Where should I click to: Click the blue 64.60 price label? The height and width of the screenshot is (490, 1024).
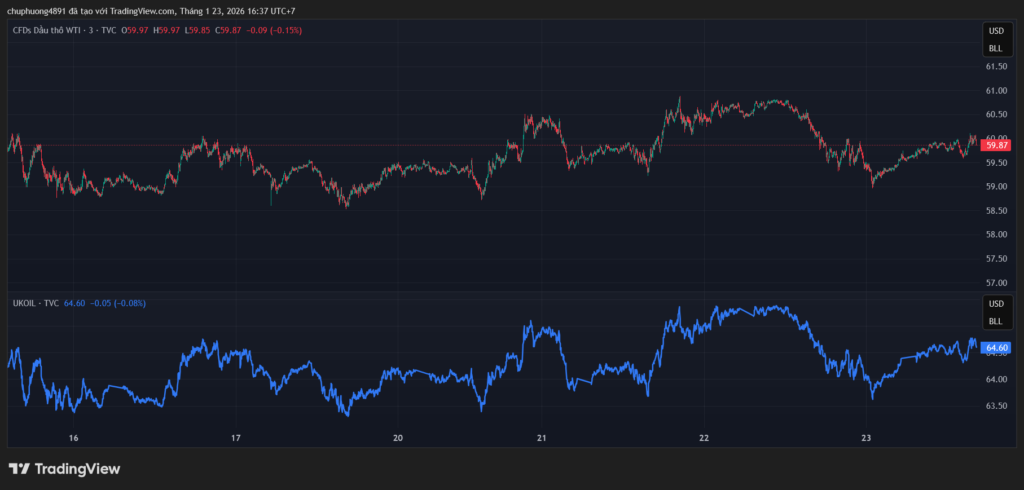tap(996, 348)
